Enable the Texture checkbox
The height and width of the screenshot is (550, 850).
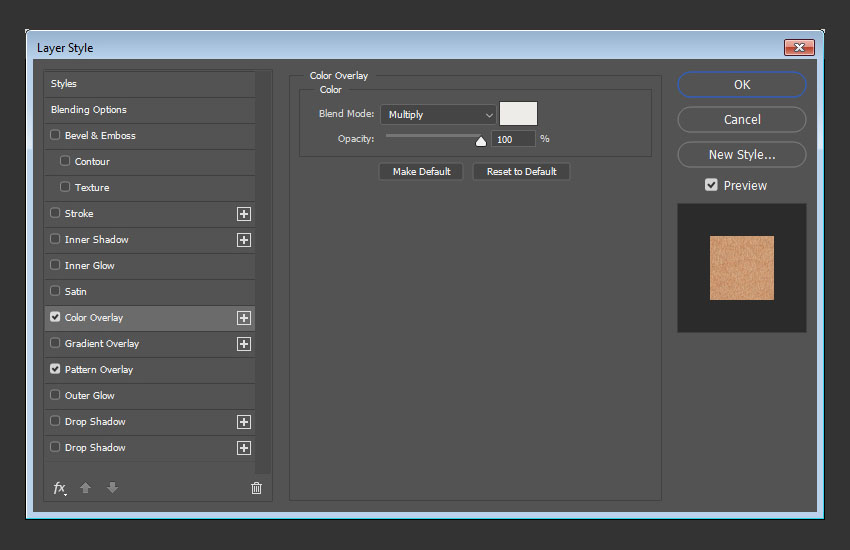(x=65, y=186)
